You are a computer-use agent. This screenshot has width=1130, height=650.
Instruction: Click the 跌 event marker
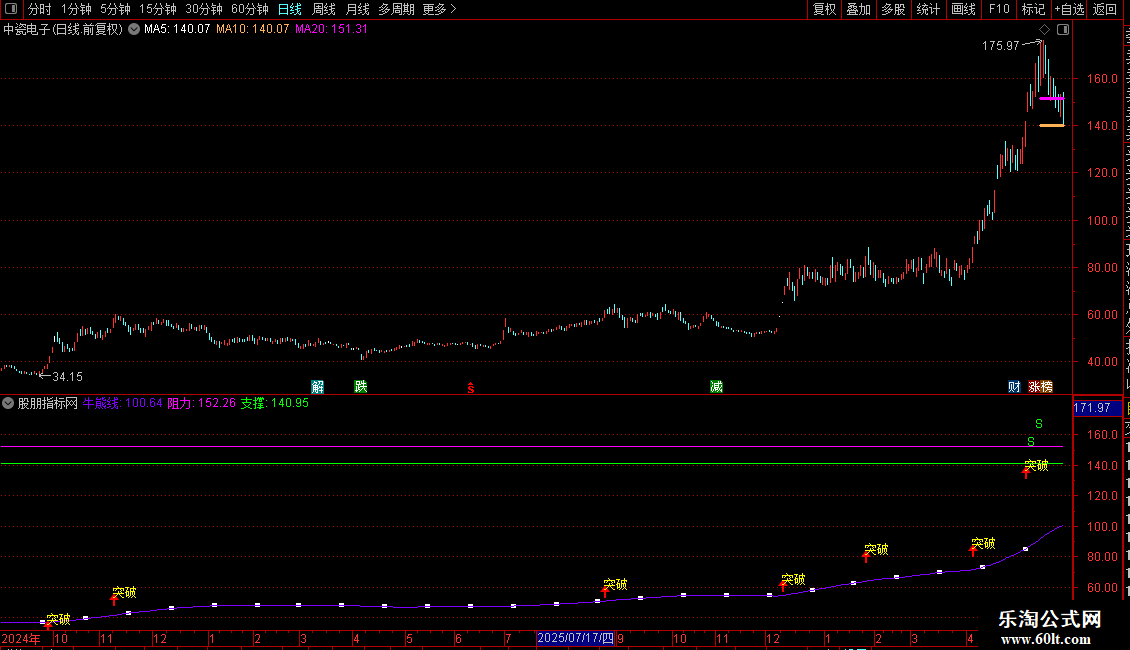coord(360,387)
